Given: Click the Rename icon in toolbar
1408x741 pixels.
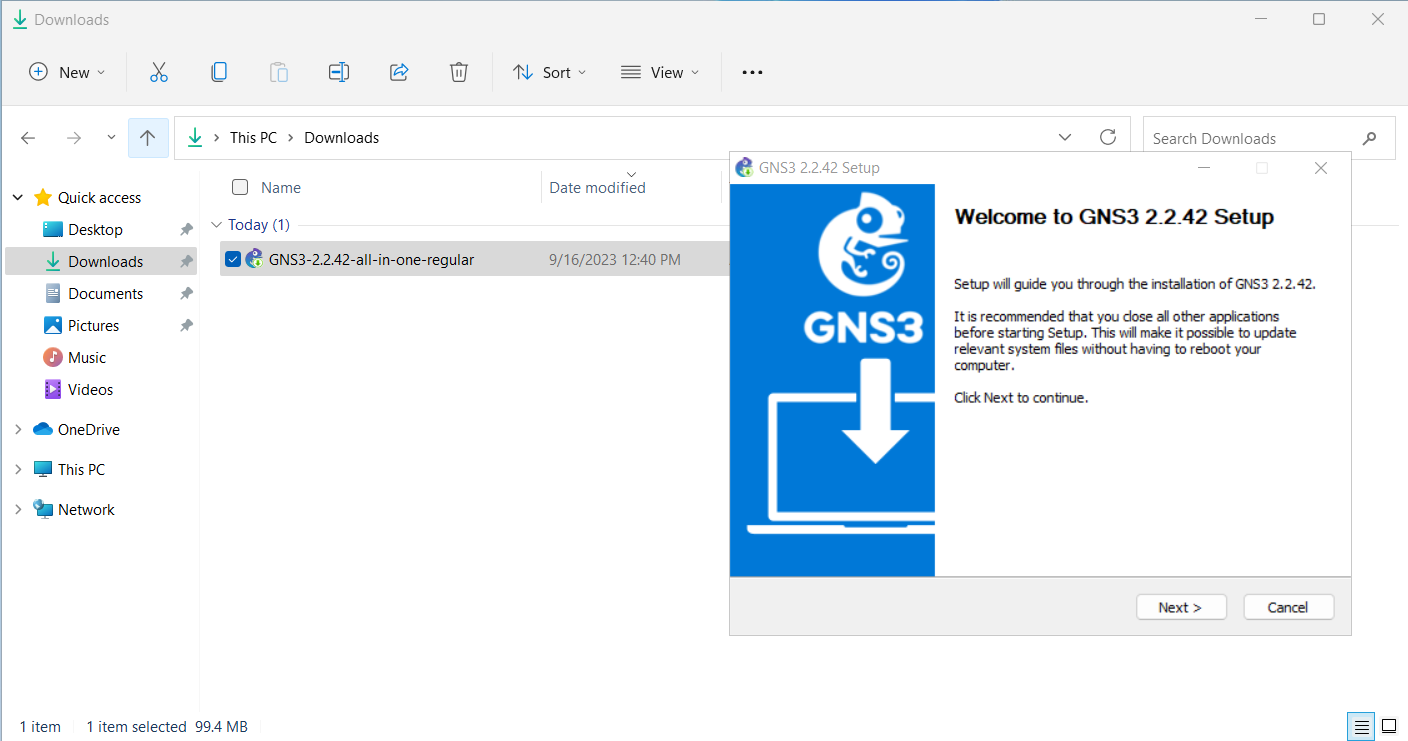Looking at the screenshot, I should tap(339, 72).
